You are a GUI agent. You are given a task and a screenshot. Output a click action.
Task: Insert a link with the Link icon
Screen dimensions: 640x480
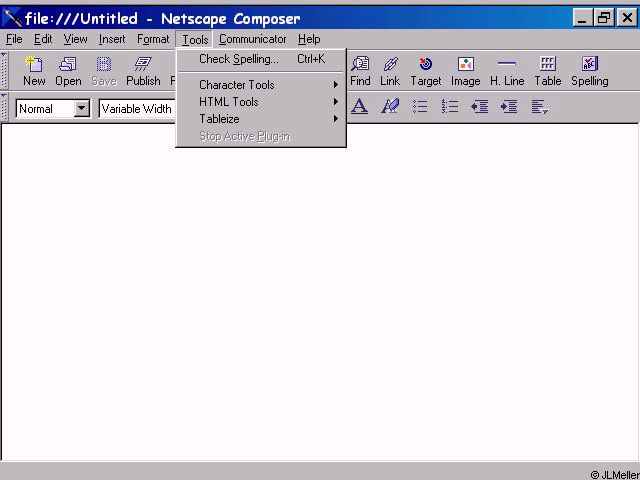390,71
